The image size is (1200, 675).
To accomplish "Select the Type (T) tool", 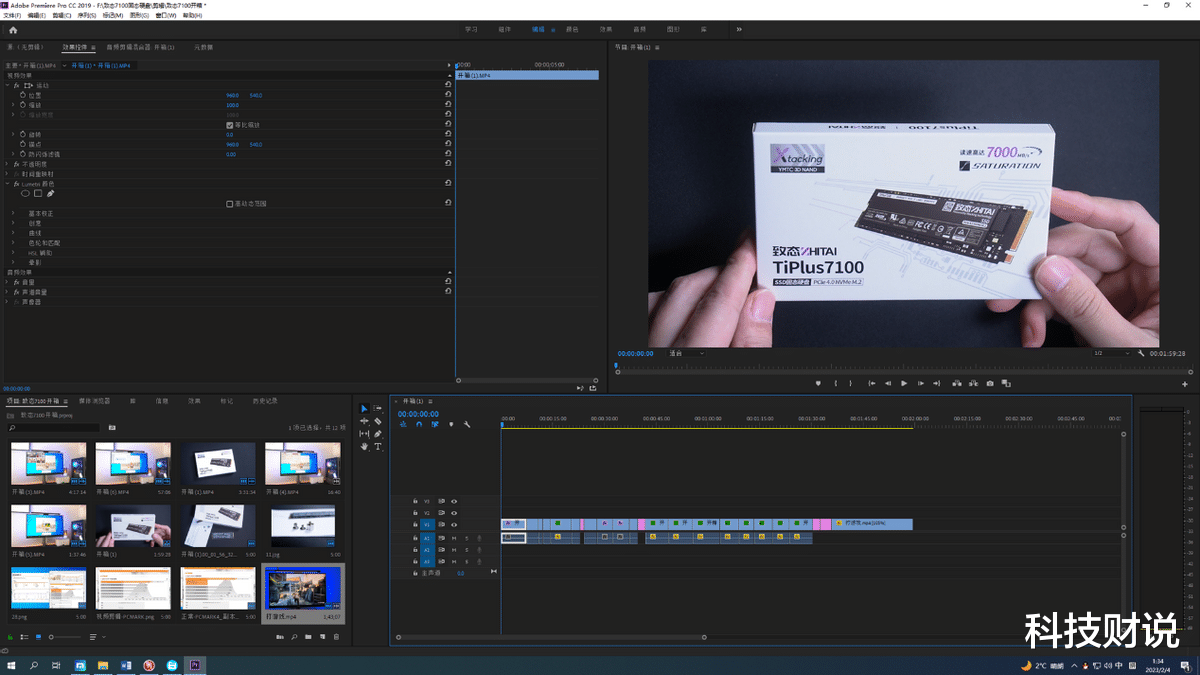I will click(x=378, y=447).
